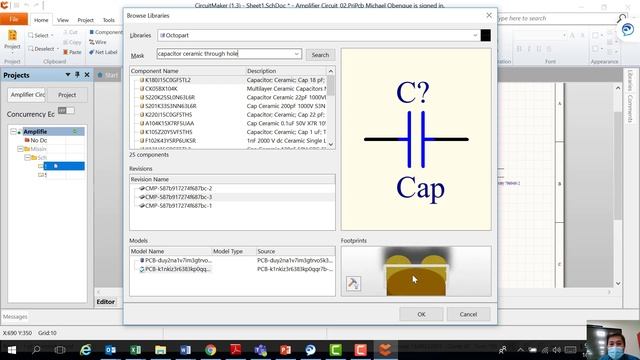Select component K180J15C0GF5TL2
640x360 pixels.
point(168,80)
